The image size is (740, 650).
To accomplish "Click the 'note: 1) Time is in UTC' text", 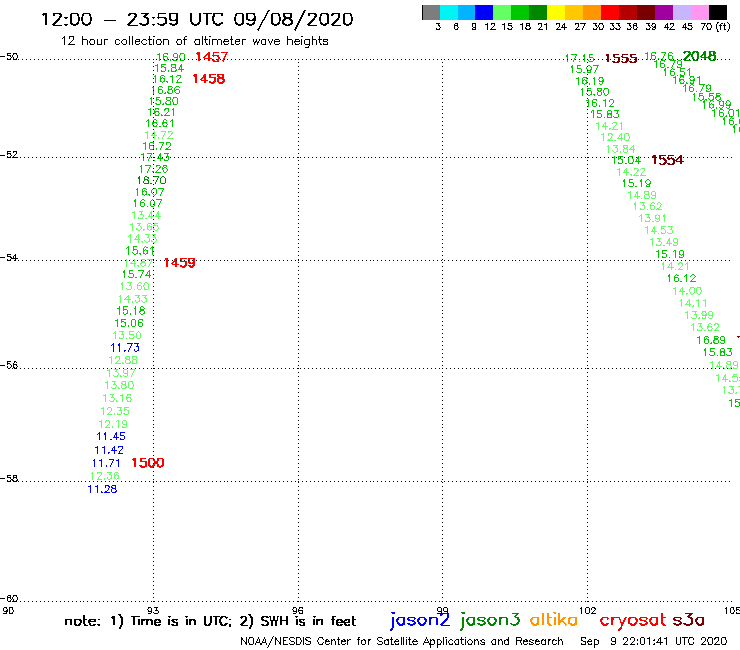I will [x=148, y=621].
